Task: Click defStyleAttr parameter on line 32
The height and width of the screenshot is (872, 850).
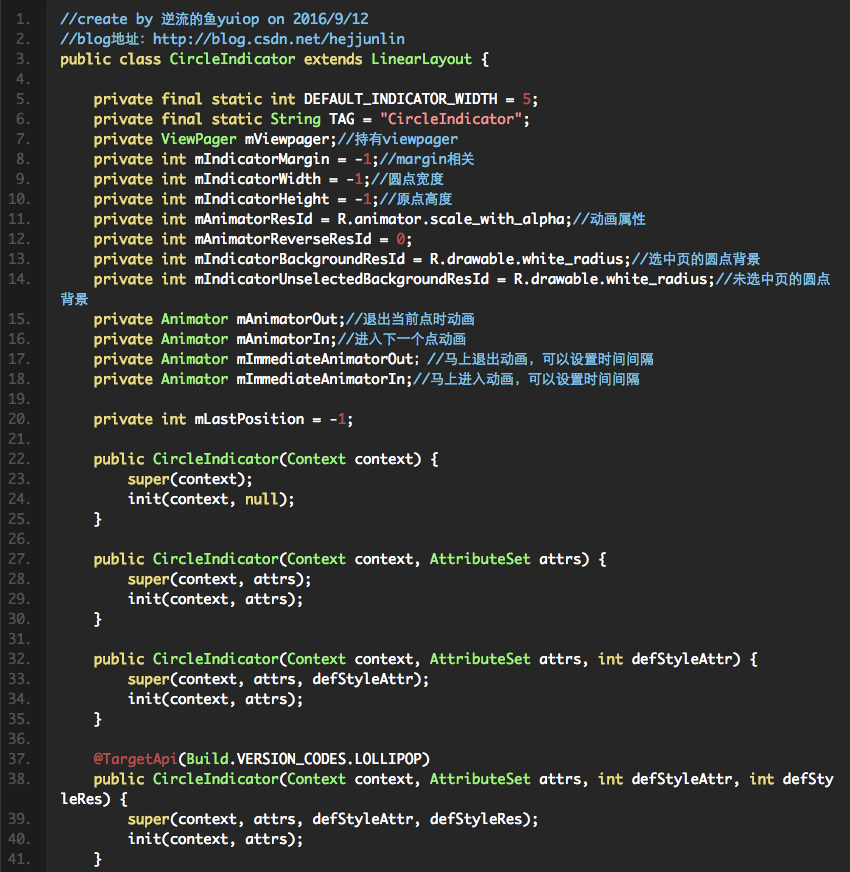Action: (682, 660)
